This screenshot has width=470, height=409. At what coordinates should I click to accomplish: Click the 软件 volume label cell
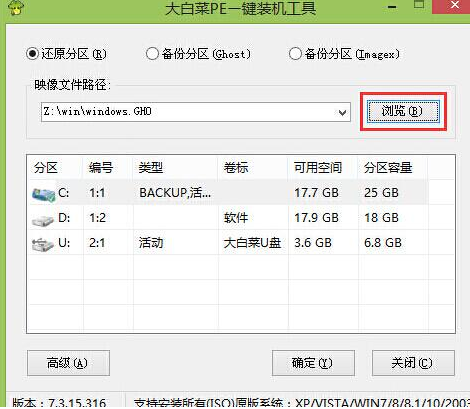236,218
